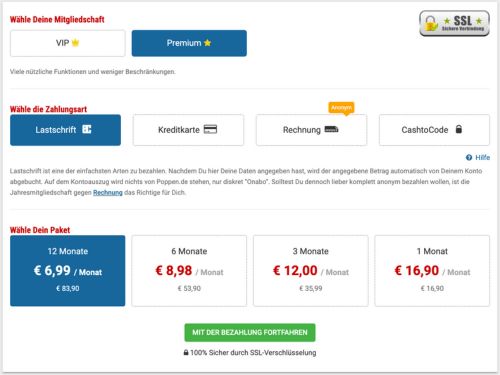Click the credit card icon

(210, 129)
